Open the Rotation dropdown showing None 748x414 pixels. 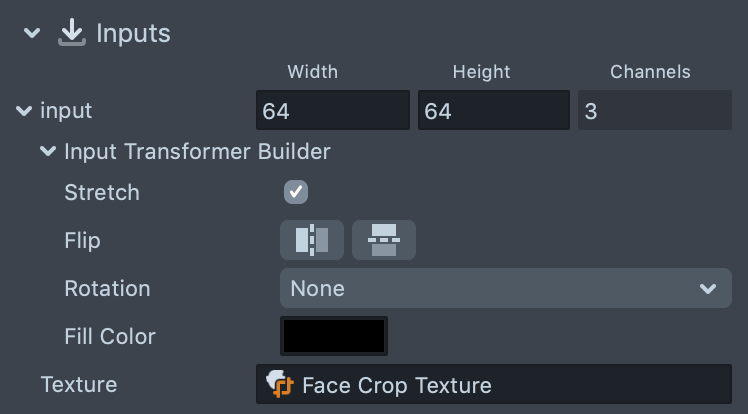498,289
